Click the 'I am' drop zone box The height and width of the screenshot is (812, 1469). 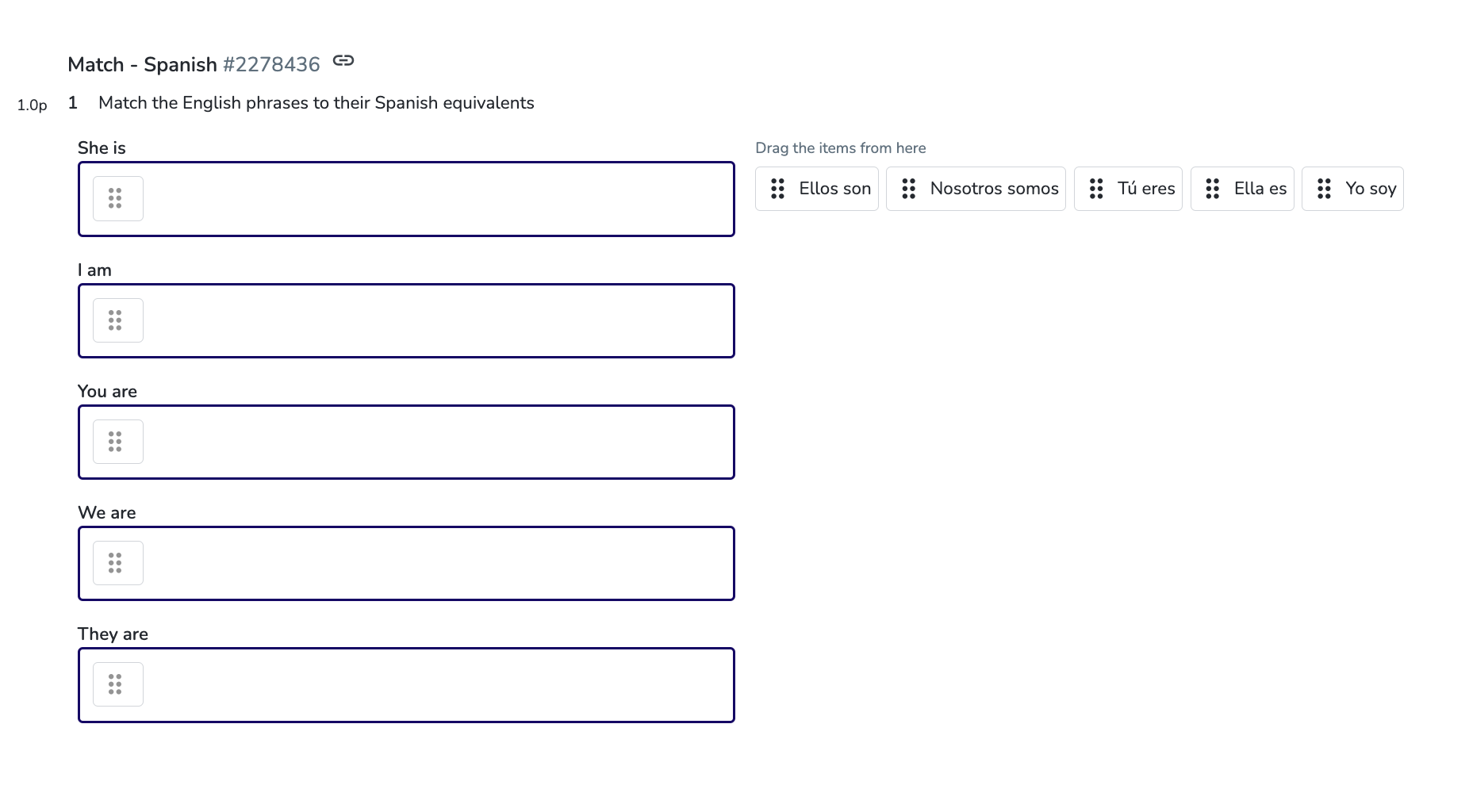406,321
